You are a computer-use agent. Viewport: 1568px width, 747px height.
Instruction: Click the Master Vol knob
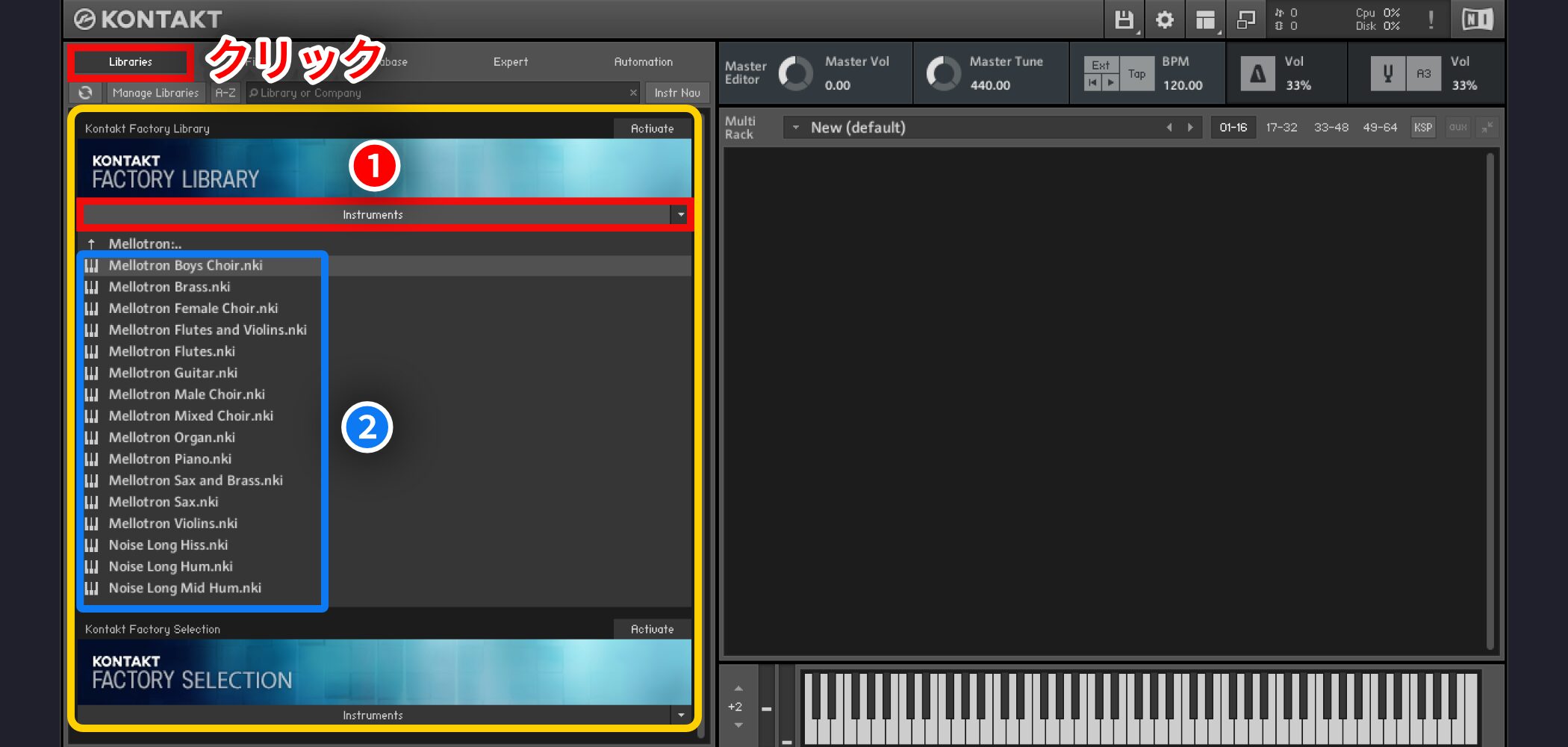click(795, 73)
